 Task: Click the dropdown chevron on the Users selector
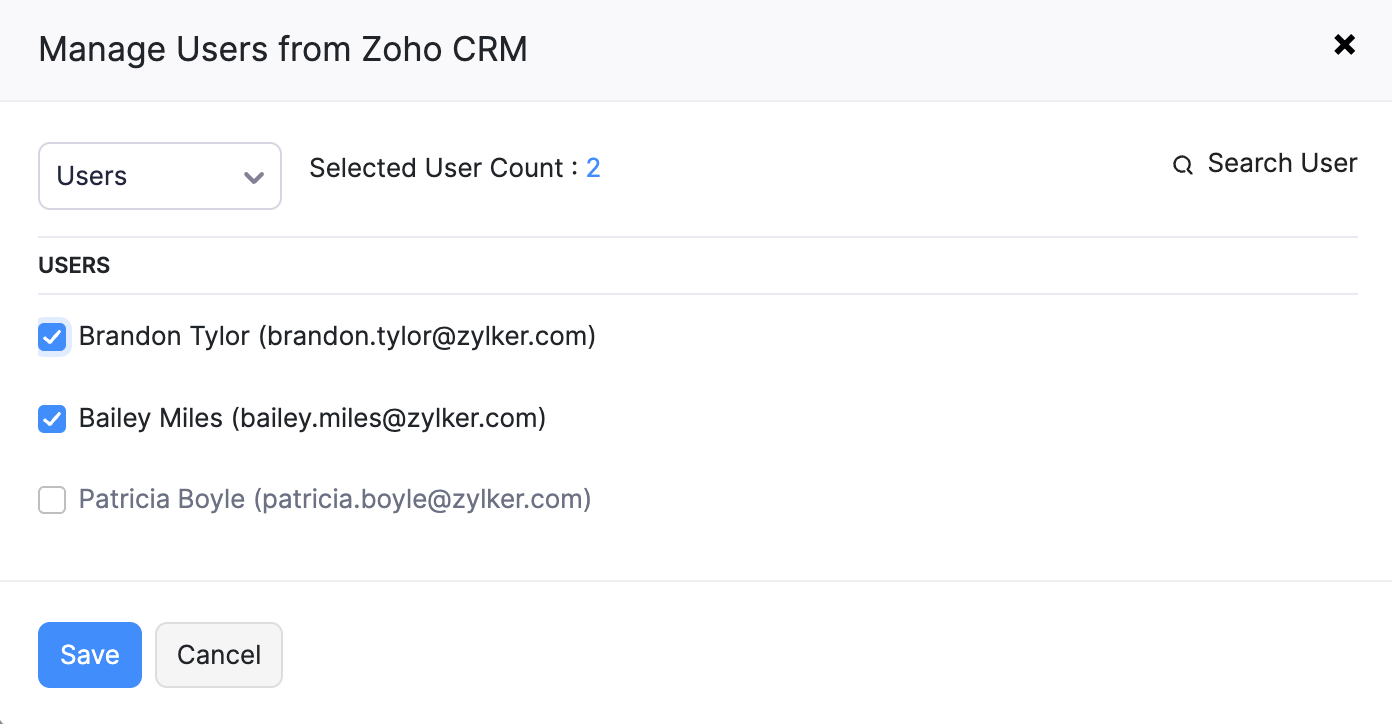point(253,175)
